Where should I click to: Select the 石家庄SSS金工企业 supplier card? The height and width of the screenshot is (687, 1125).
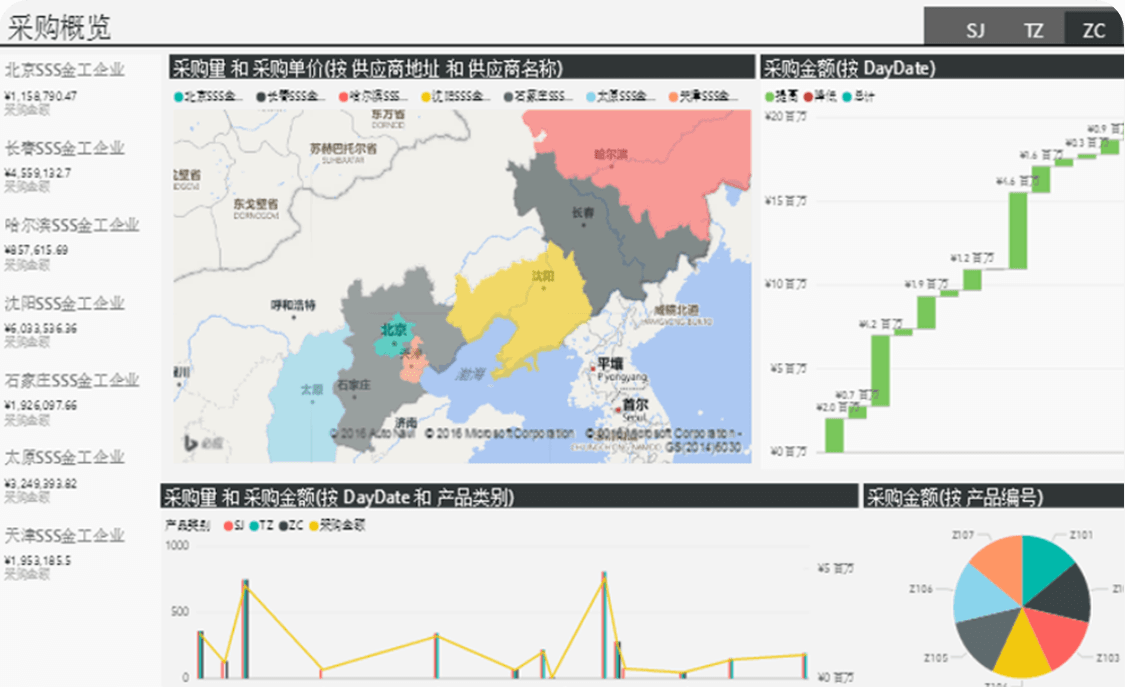tap(72, 399)
